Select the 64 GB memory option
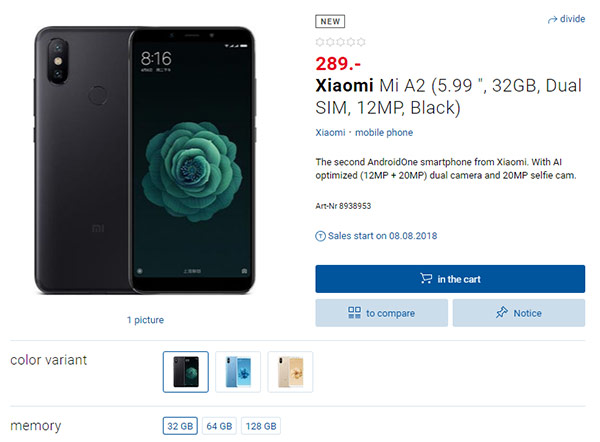The height and width of the screenshot is (442, 600). coord(219,426)
